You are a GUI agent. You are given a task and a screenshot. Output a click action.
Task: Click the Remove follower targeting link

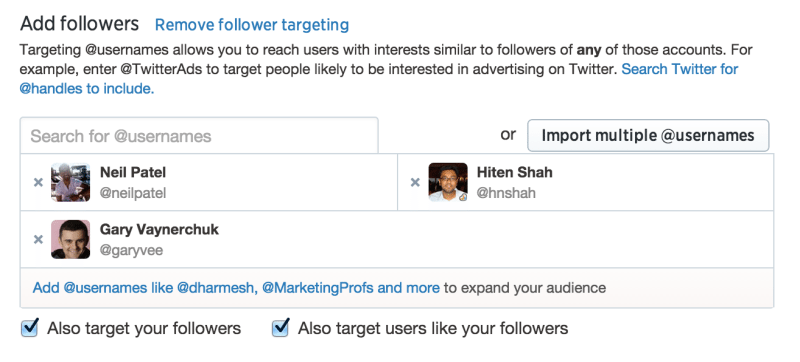pos(252,24)
